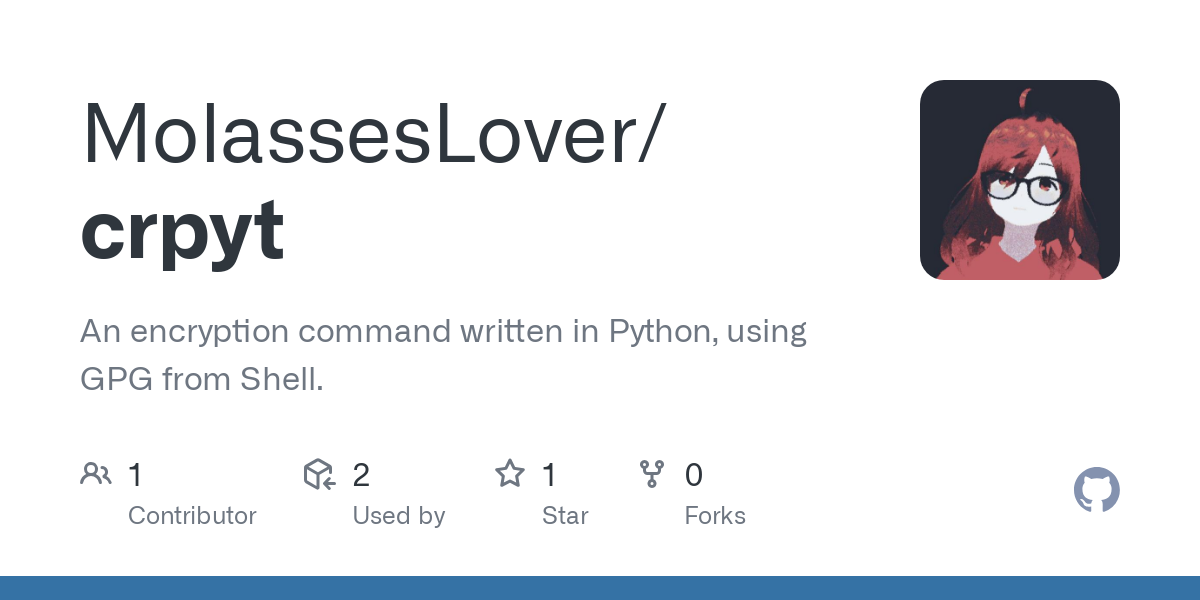Click the number 2 above Used by

[361, 475]
